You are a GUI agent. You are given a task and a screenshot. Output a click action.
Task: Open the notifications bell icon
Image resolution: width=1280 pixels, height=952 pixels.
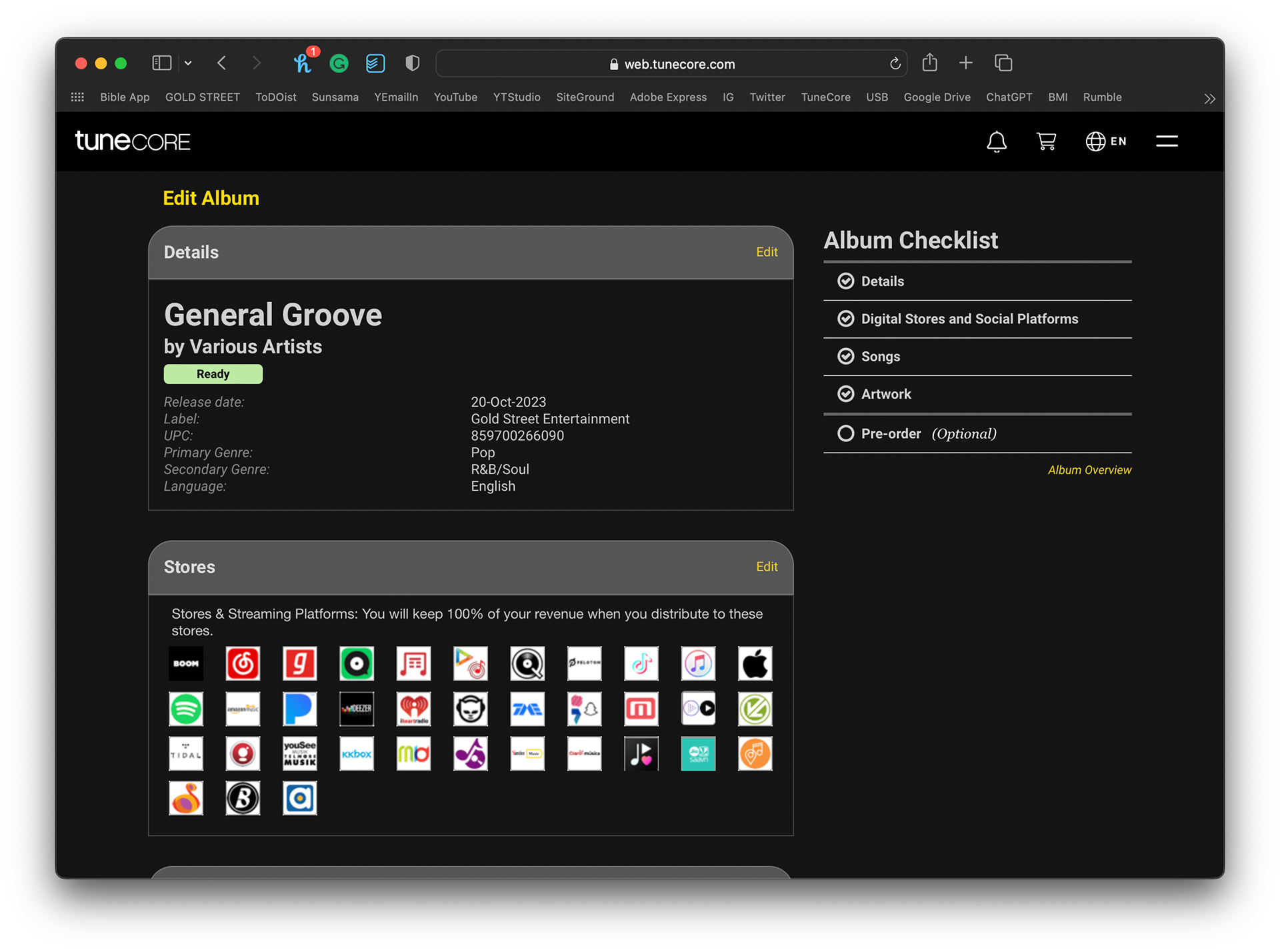(997, 141)
